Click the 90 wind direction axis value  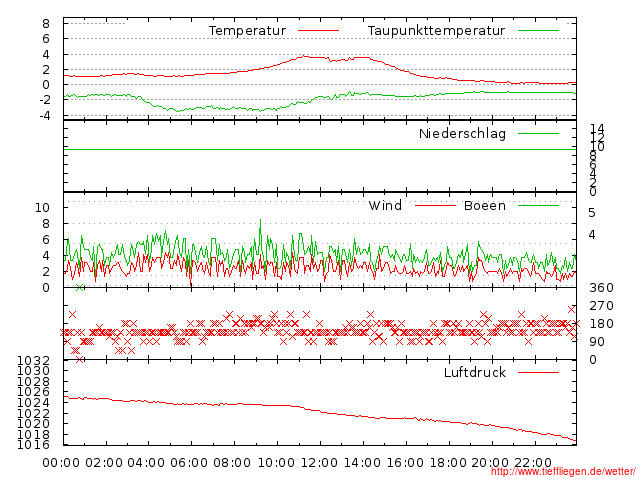[x=597, y=342]
